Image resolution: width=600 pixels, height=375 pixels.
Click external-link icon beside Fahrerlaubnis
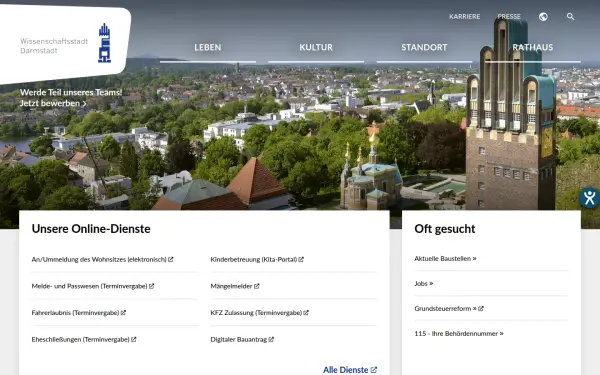point(123,313)
